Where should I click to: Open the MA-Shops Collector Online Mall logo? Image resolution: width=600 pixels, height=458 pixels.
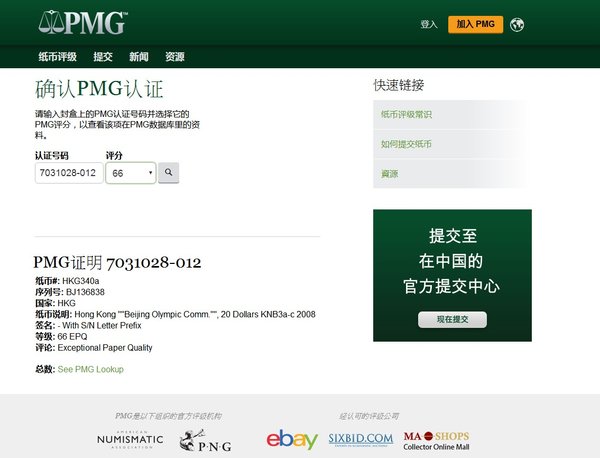(x=436, y=441)
